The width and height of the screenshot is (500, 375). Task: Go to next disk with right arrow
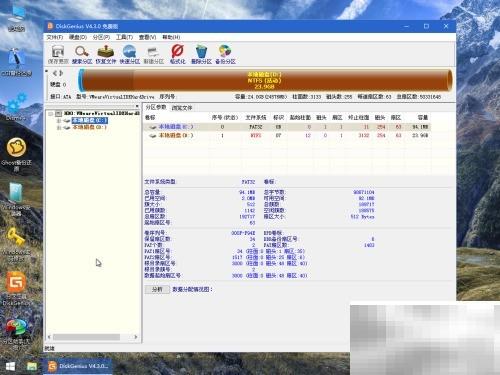click(61, 73)
